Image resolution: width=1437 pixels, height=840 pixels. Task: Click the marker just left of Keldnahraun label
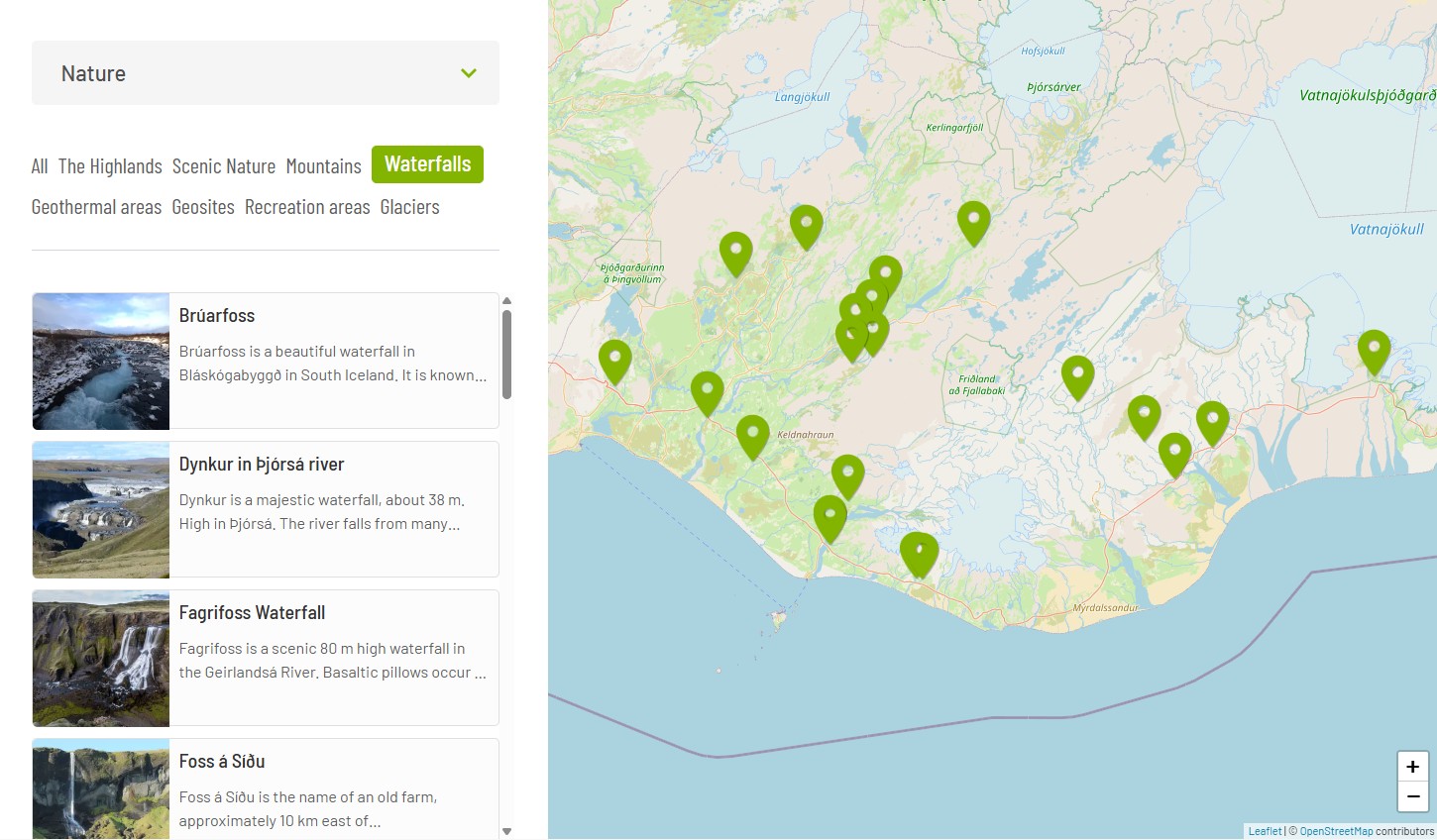[752, 436]
